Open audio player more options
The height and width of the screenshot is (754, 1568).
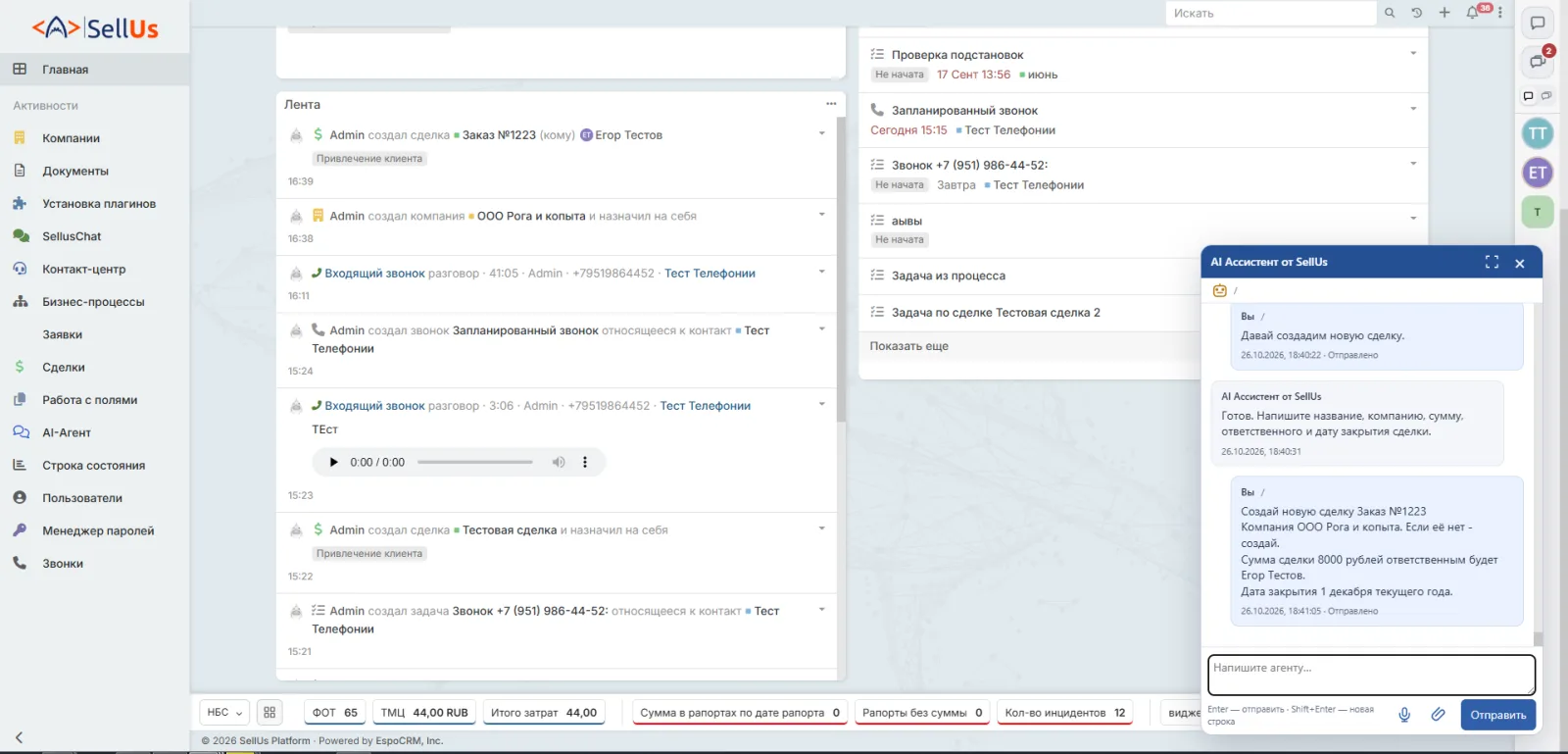(x=585, y=463)
